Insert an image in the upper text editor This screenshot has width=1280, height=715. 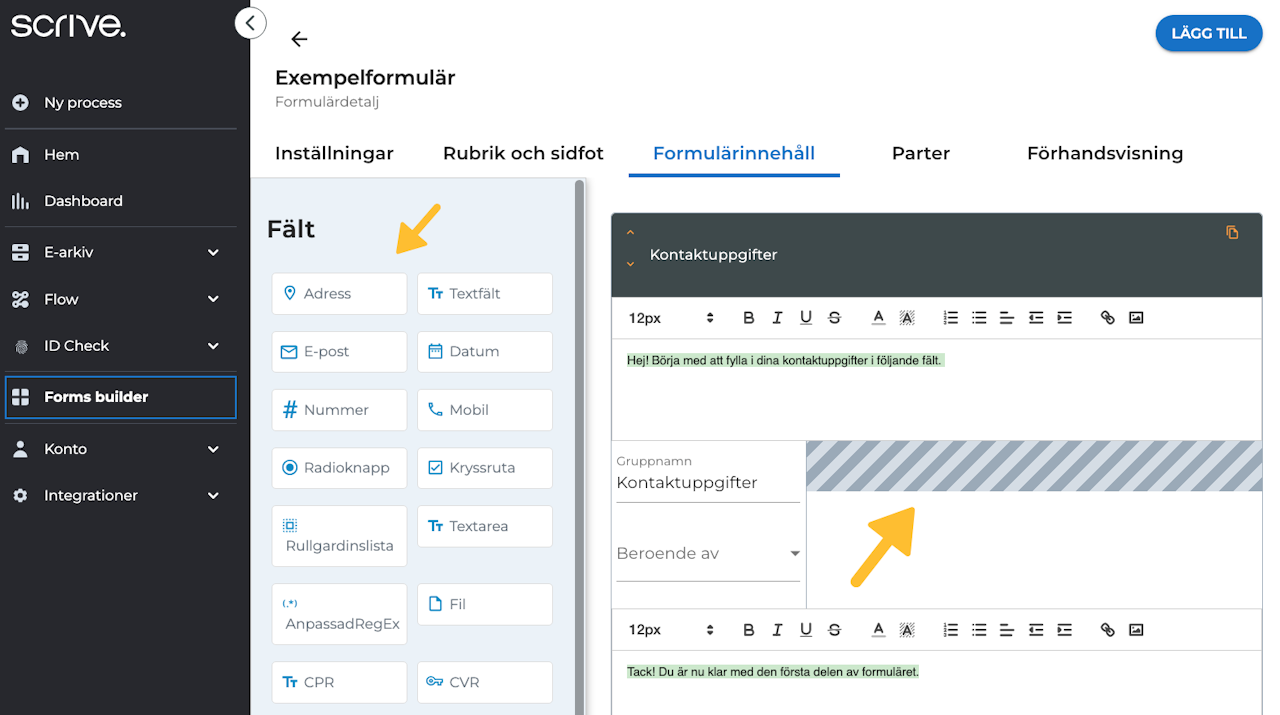(x=1136, y=318)
